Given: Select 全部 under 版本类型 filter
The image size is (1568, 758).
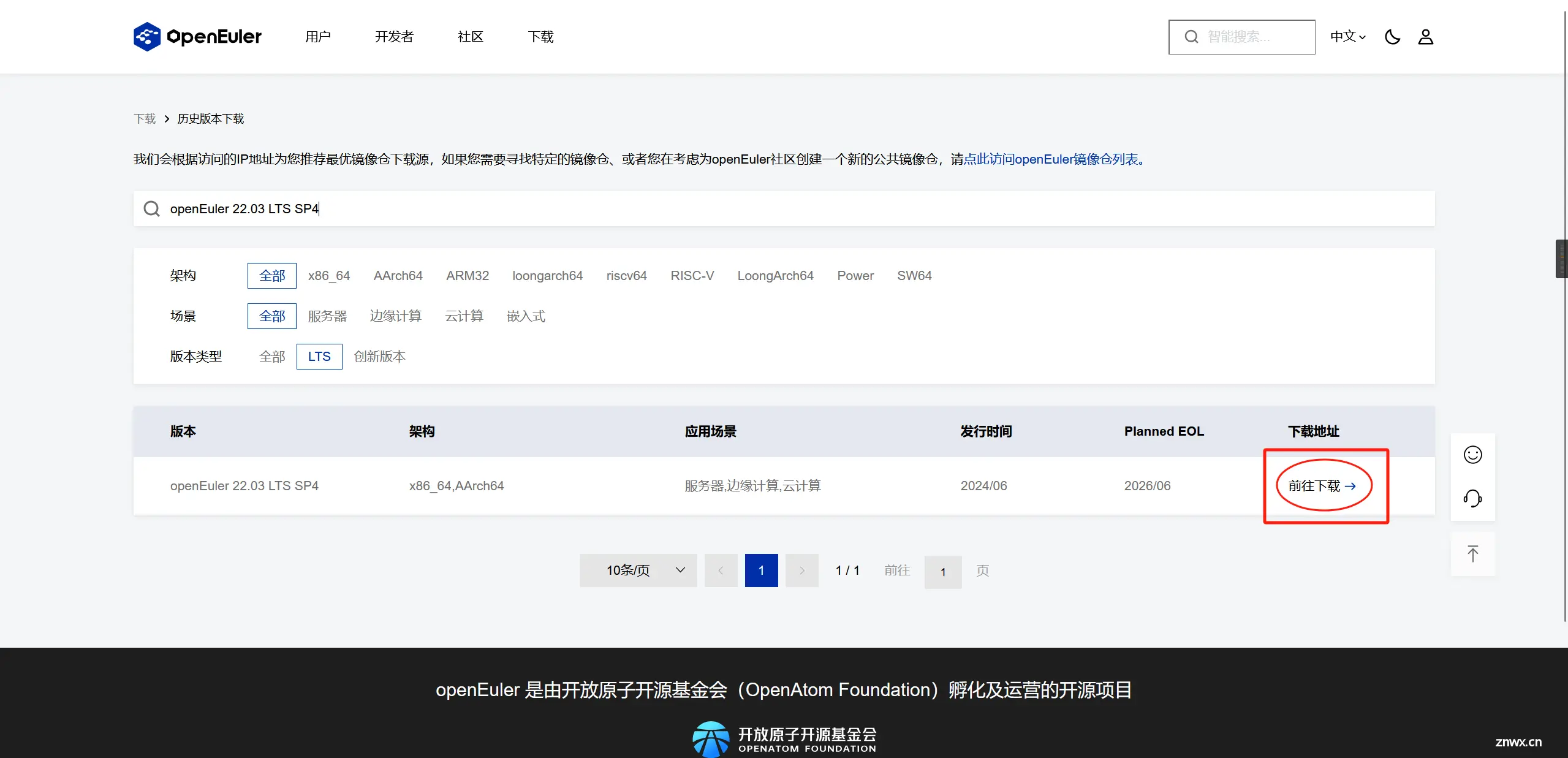Looking at the screenshot, I should [x=272, y=357].
